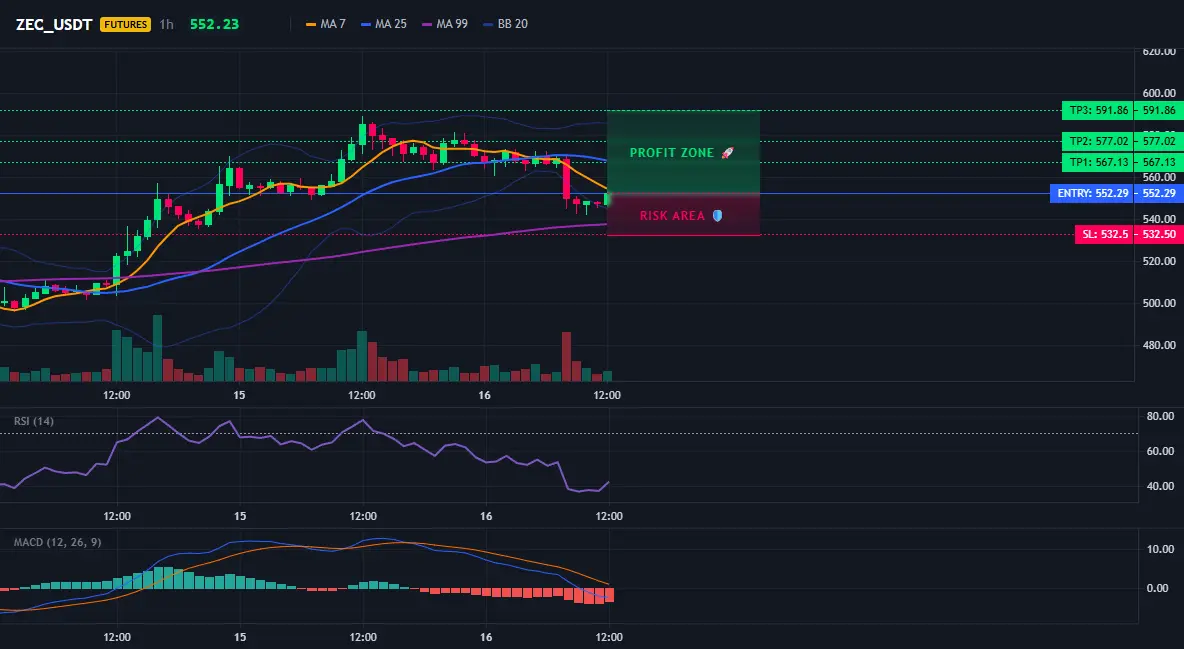This screenshot has width=1184, height=649.
Task: Click the 540.00 price axis value
Action: click(x=1159, y=219)
